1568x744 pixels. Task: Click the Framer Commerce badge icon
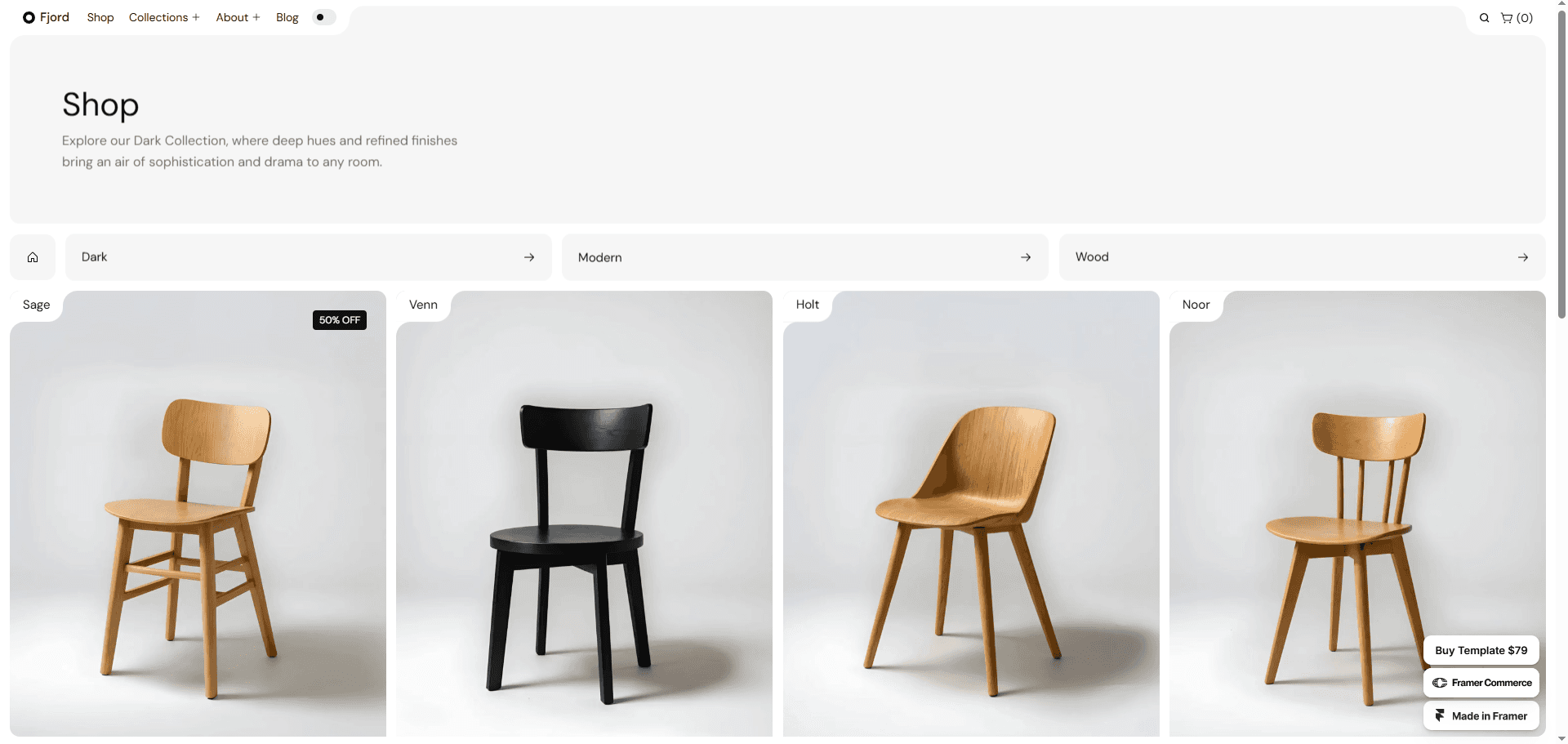coord(1440,683)
